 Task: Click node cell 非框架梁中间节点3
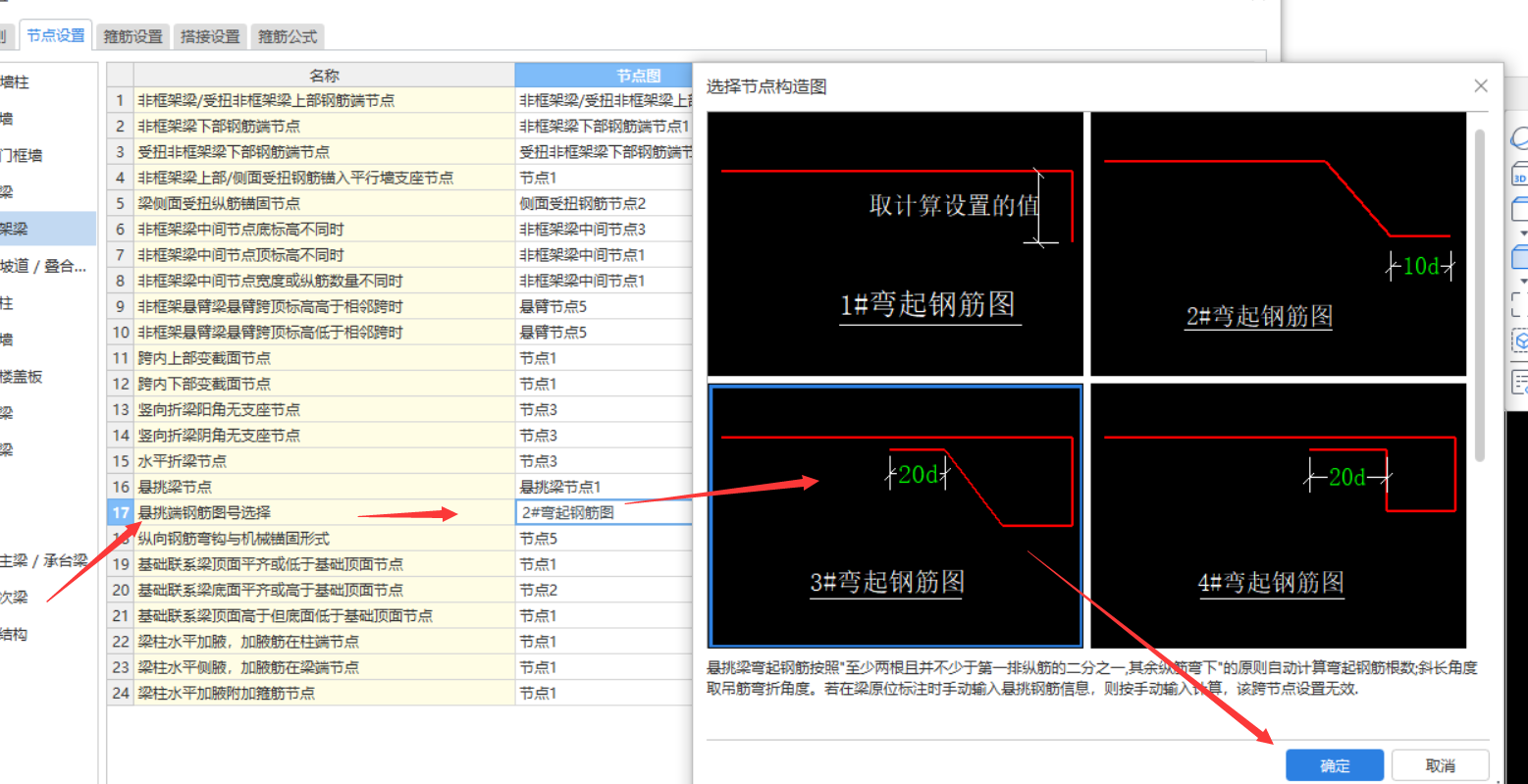click(x=604, y=229)
